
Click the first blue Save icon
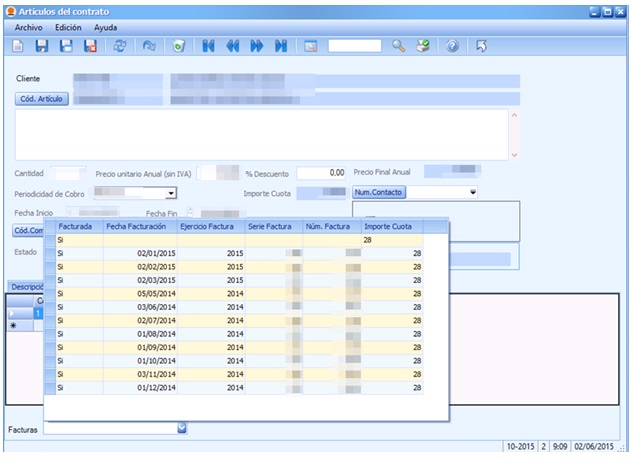click(x=42, y=46)
